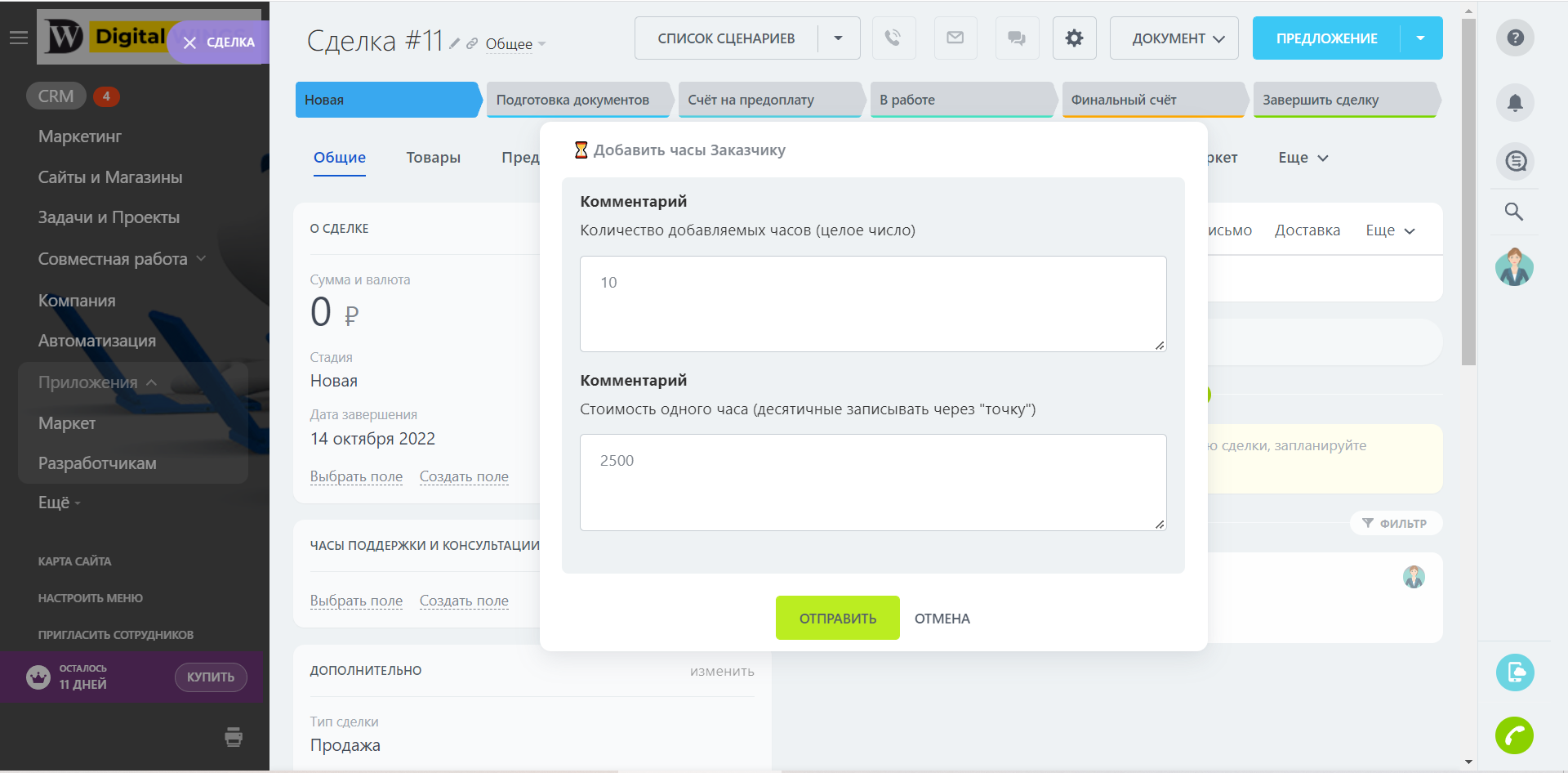This screenshot has width=1568, height=773.
Task: Open the Карта сайта link
Action: coord(74,561)
